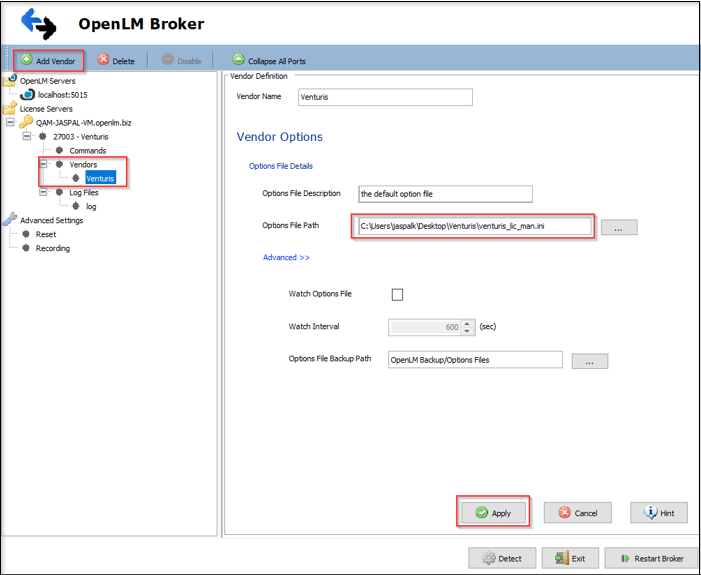Enable the Watch Options File checkbox
This screenshot has height=575, width=701.
tap(397, 294)
